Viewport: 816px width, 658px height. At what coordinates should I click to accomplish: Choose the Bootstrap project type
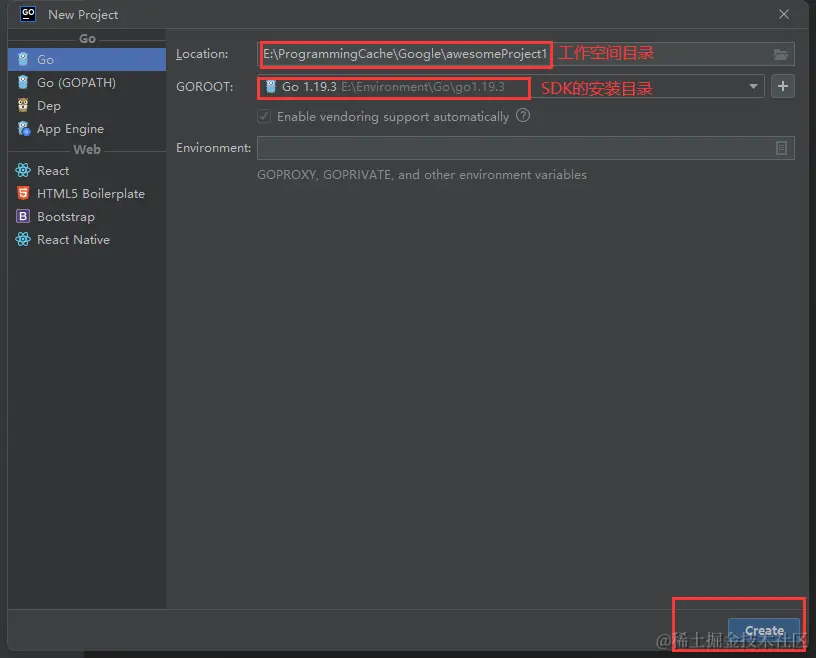point(87,217)
